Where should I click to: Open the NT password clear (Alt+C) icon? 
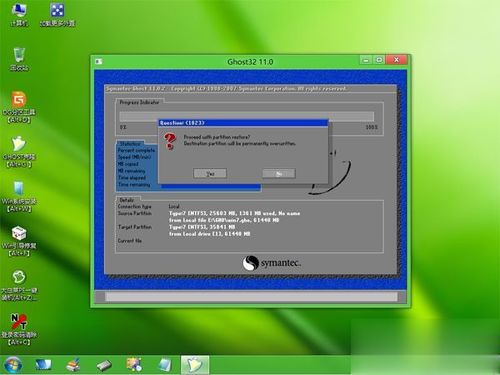pyautogui.click(x=19, y=329)
